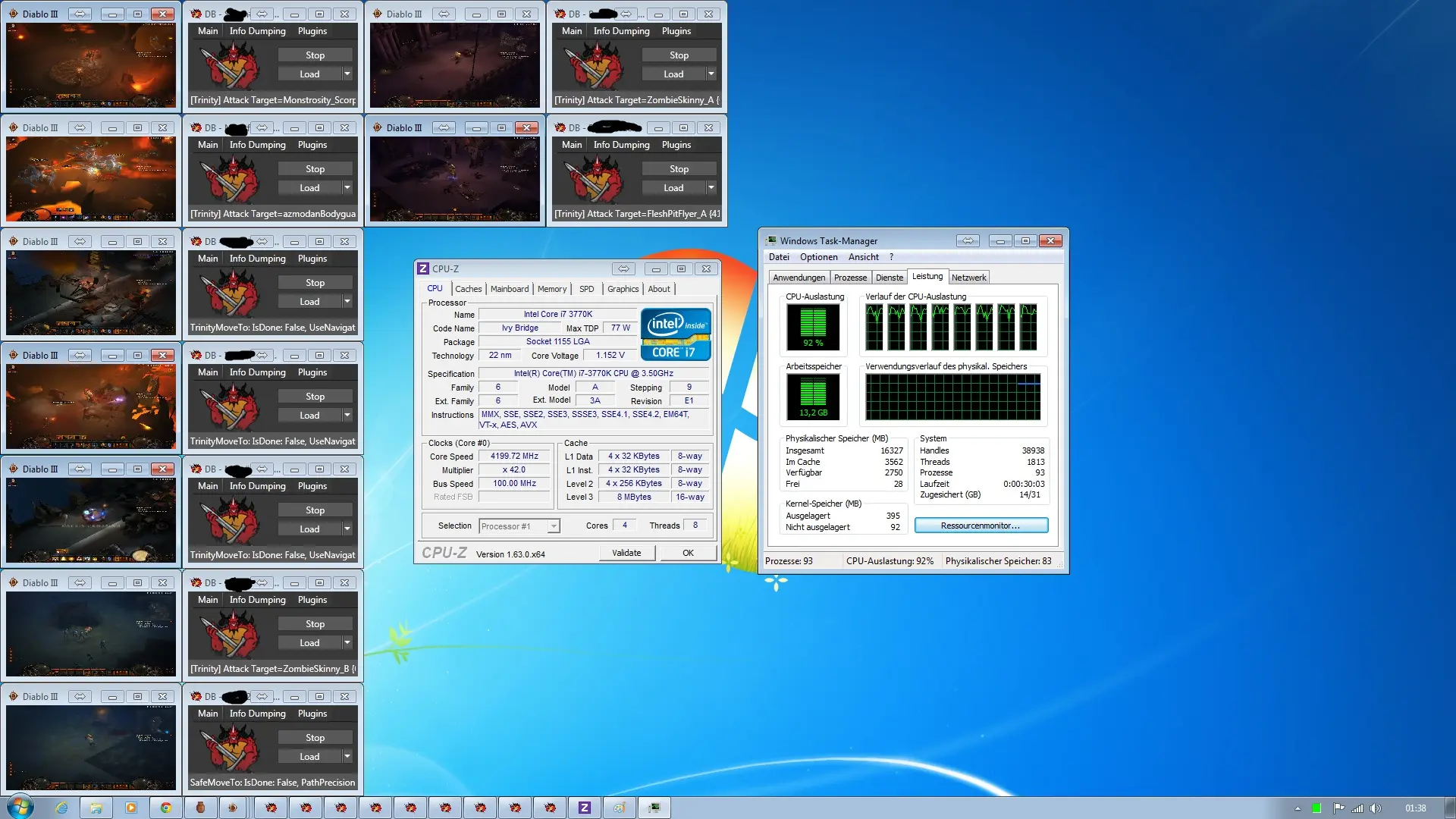Open the Ansicht menu in Task-Manager
This screenshot has width=1456, height=819.
click(x=864, y=257)
